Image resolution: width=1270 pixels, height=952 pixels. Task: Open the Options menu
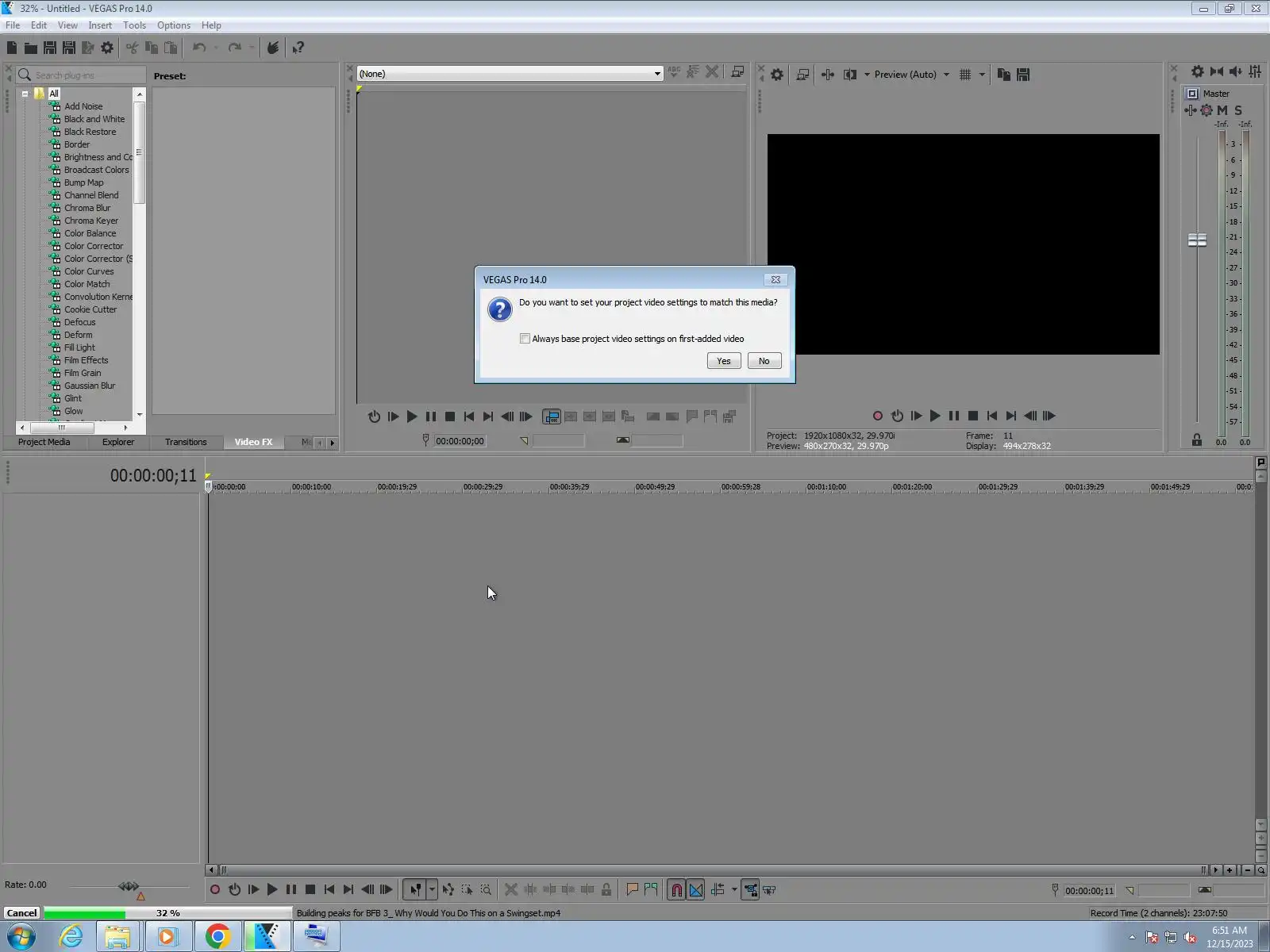[174, 25]
